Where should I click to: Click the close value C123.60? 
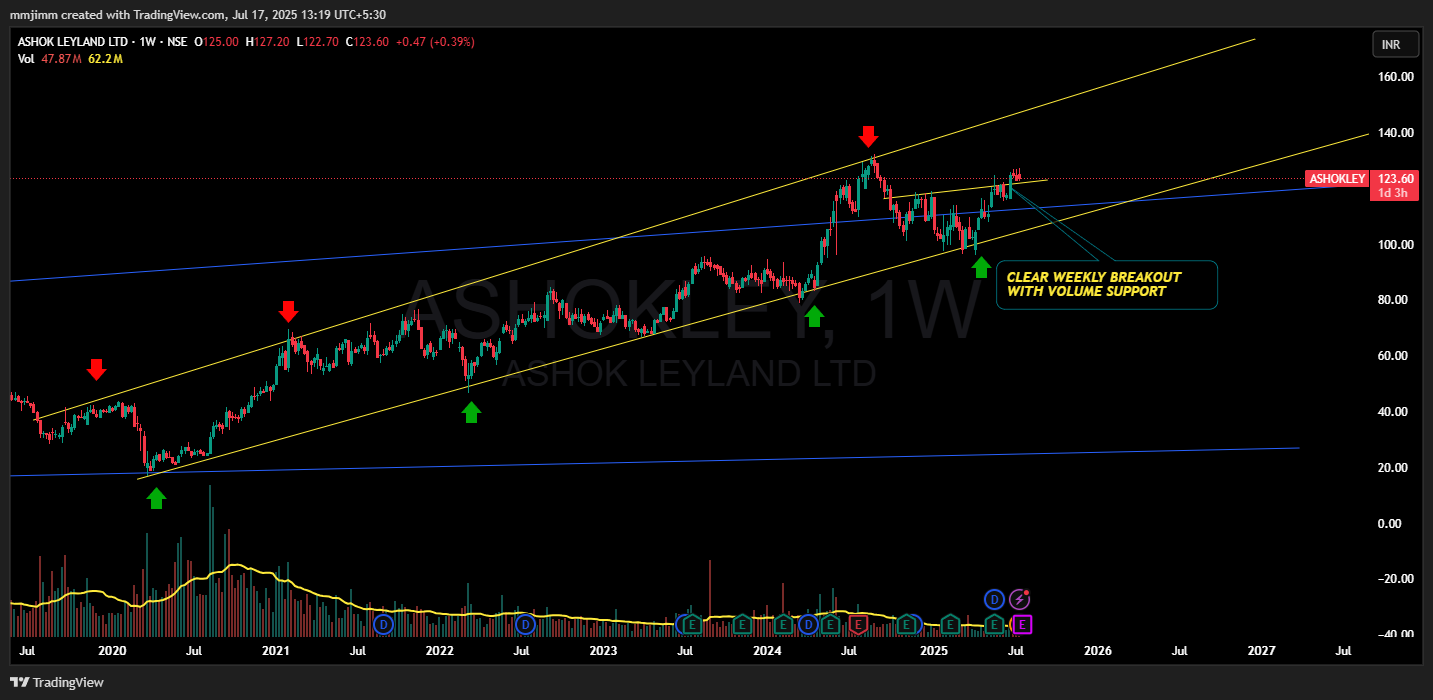(366, 42)
